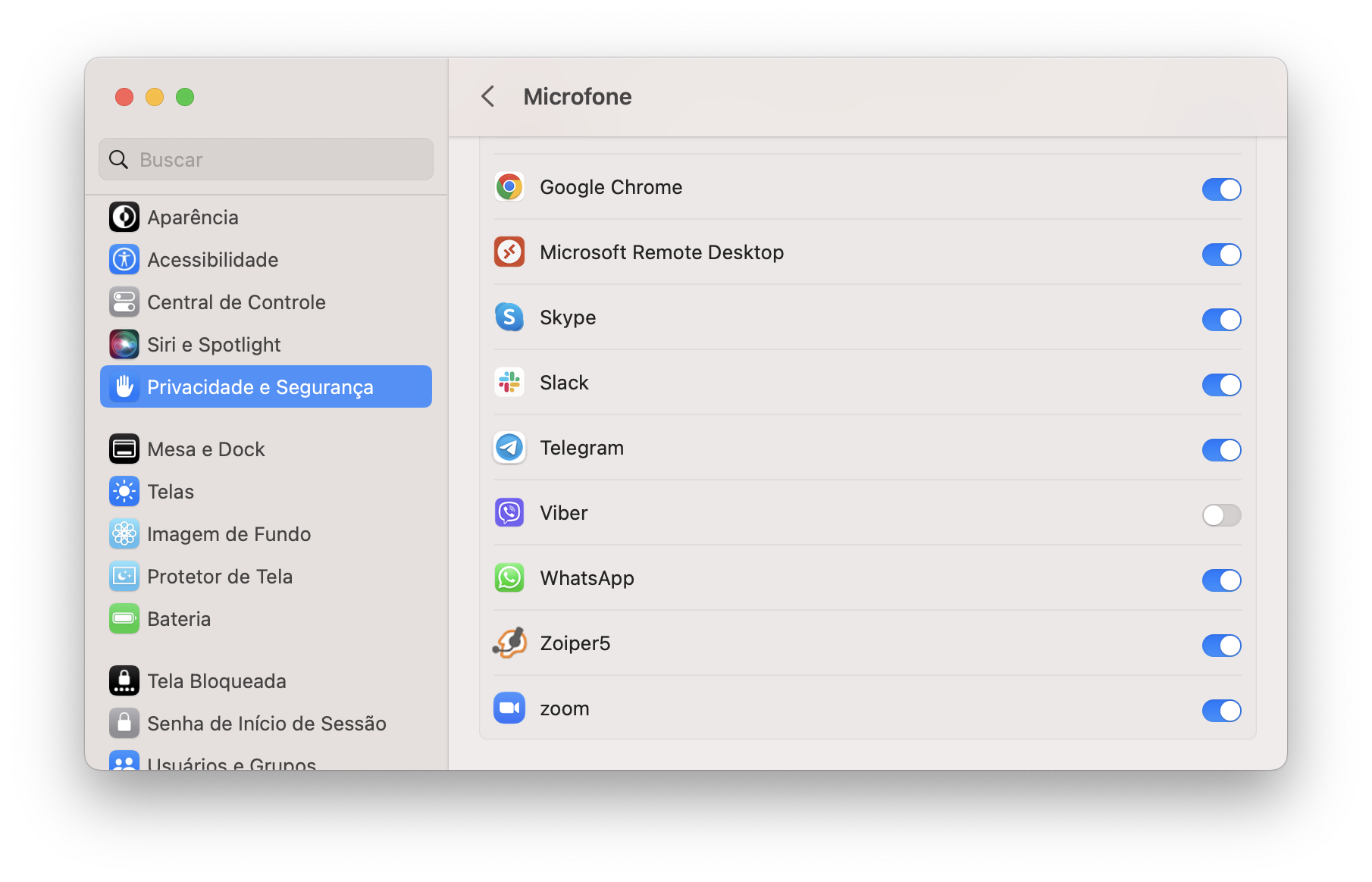Viewport: 1372px width, 882px height.
Task: Click the WhatsApp app icon
Action: [x=509, y=578]
